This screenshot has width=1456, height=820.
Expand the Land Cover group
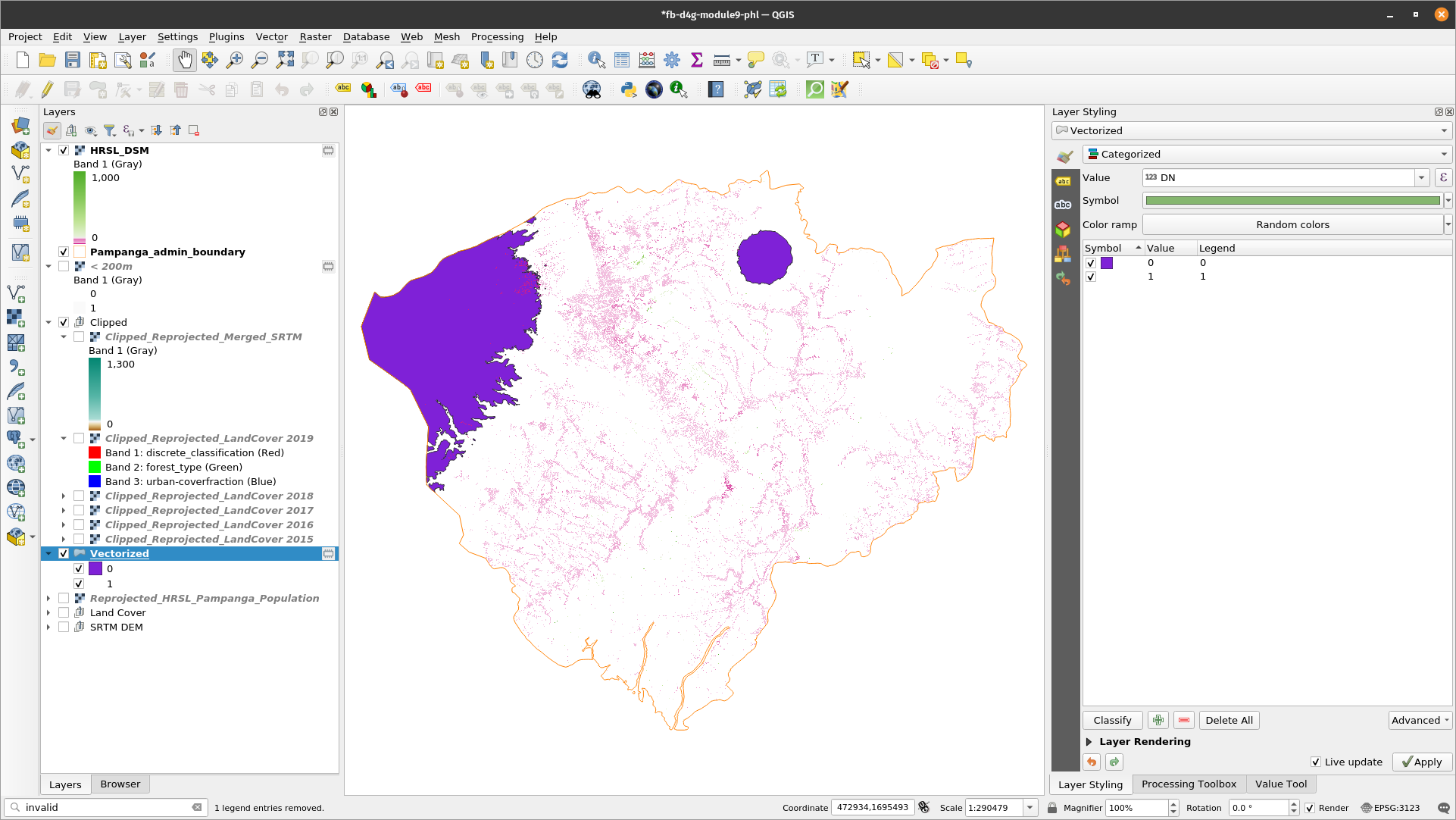(48, 612)
